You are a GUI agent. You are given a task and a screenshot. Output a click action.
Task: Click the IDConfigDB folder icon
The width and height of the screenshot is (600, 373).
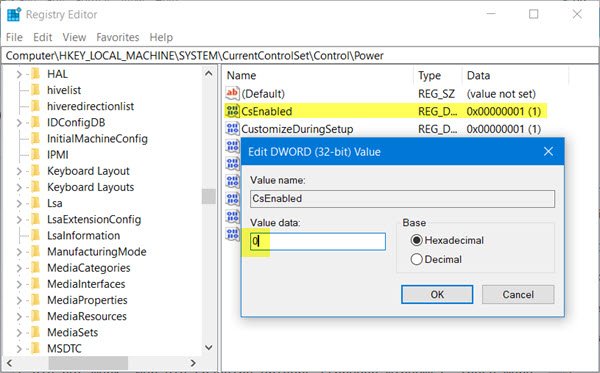tap(36, 122)
